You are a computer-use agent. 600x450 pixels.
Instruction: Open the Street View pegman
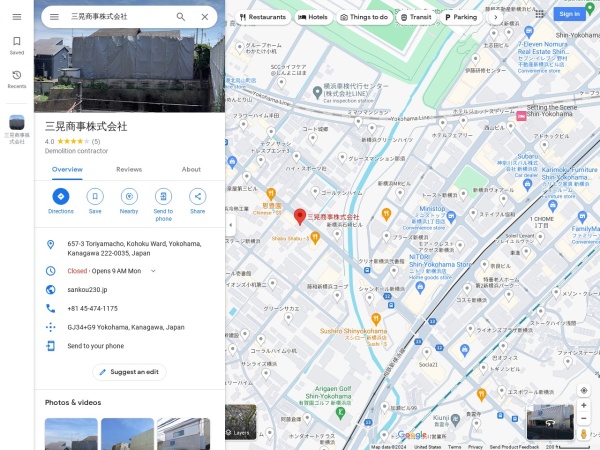pyautogui.click(x=584, y=434)
